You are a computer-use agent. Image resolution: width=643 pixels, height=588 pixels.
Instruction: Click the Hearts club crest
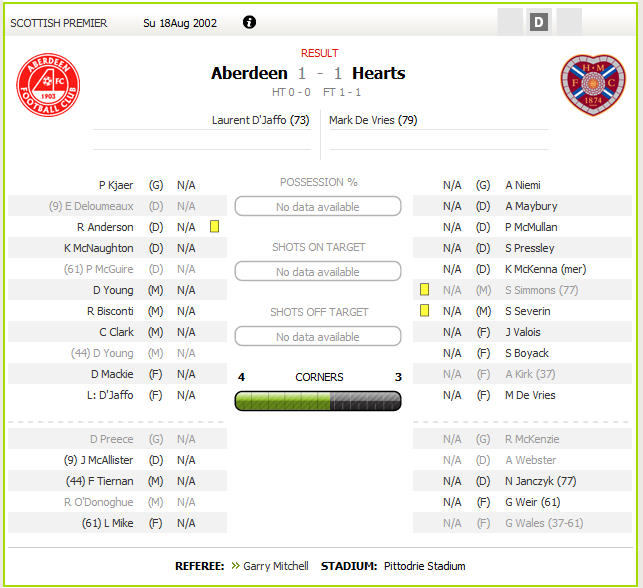click(593, 85)
